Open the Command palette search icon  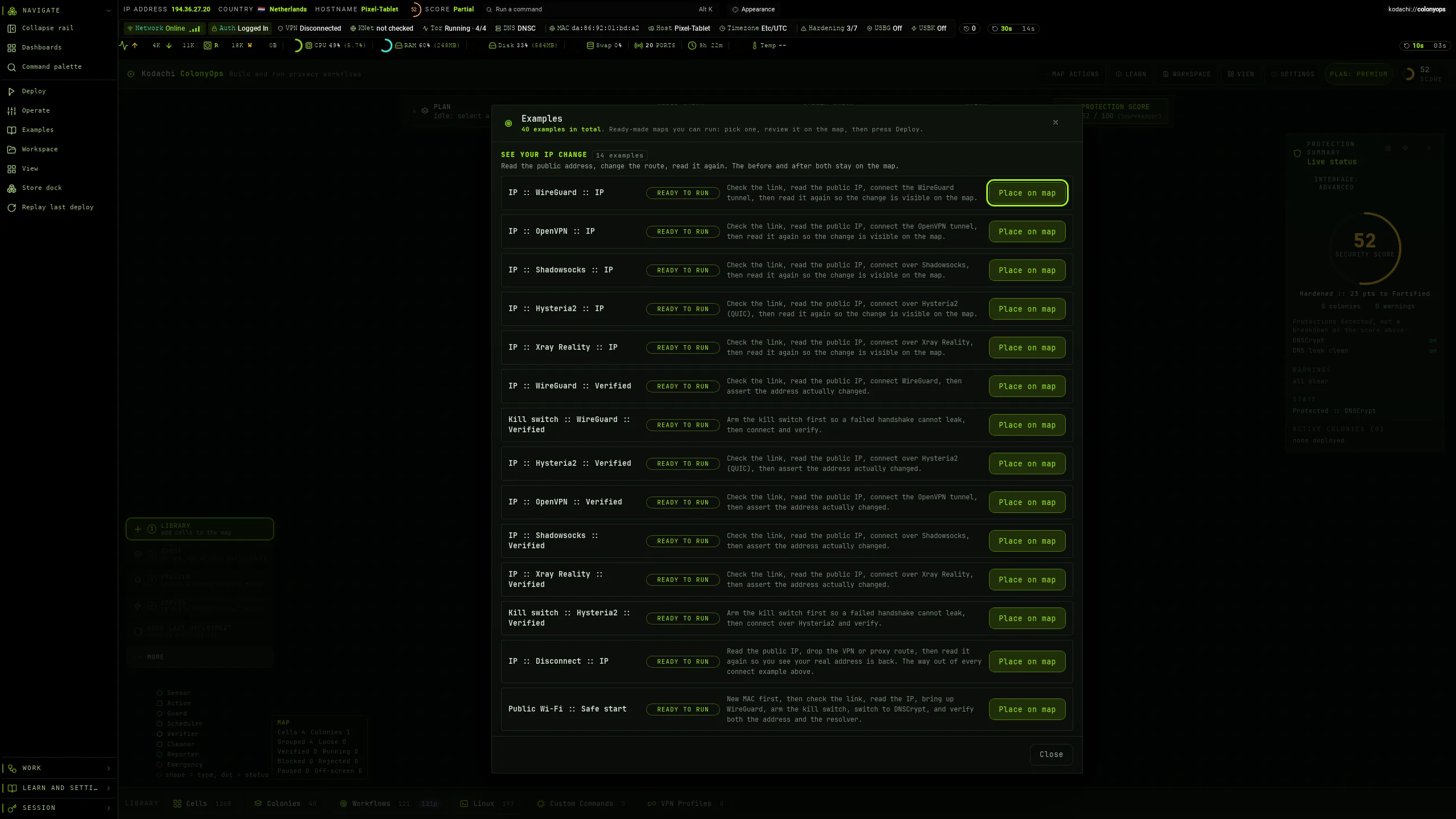click(x=11, y=67)
